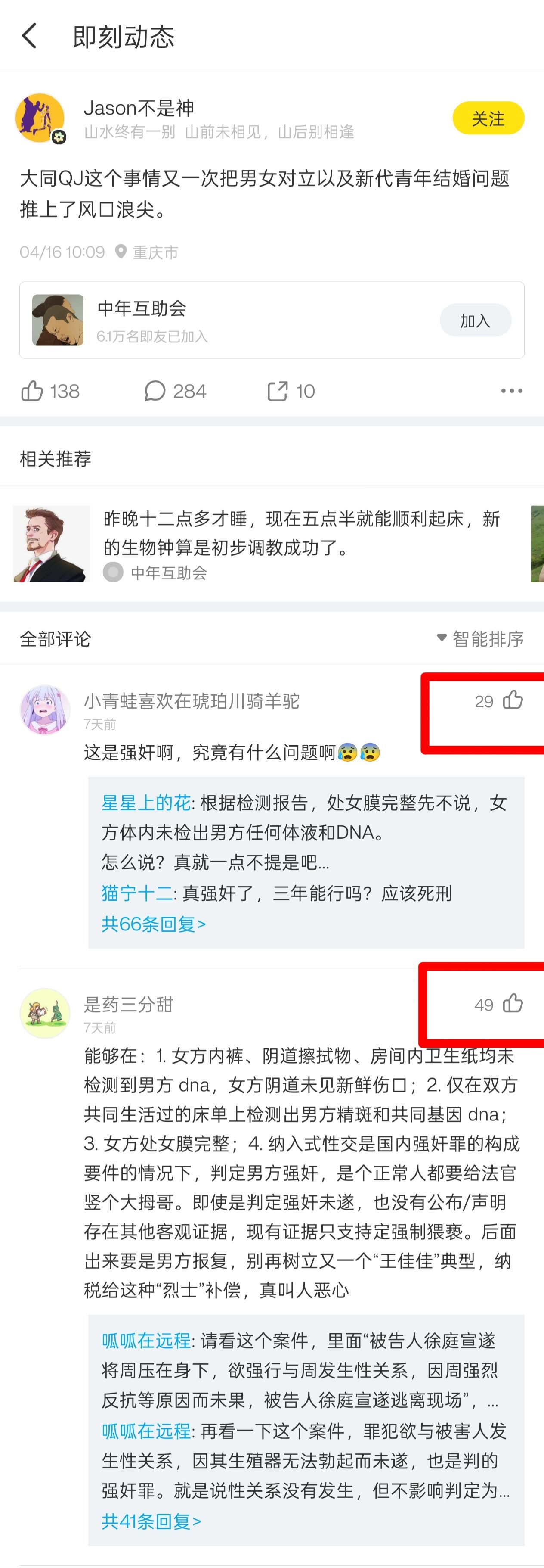Open Jason不是神 profile avatar
544x1568 pixels.
pyautogui.click(x=40, y=118)
